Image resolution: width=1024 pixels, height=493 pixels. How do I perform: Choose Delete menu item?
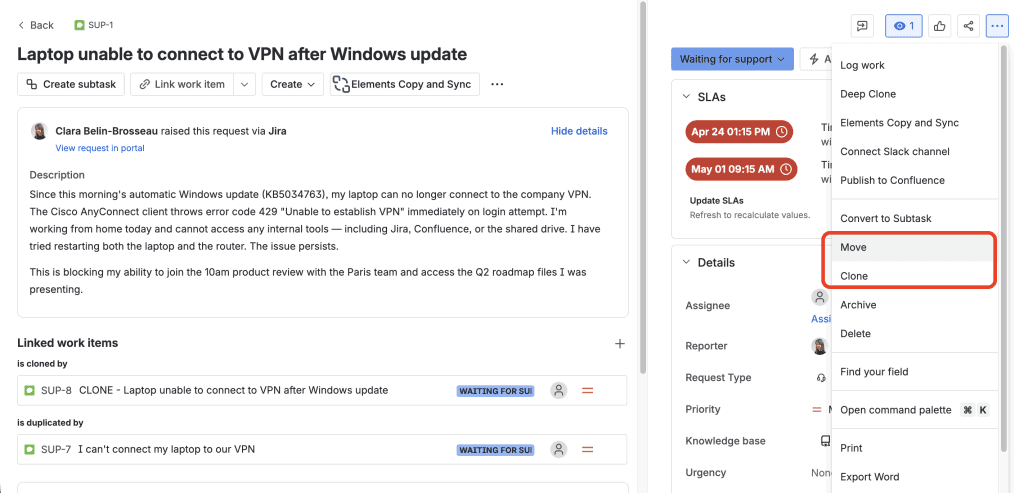916,334
